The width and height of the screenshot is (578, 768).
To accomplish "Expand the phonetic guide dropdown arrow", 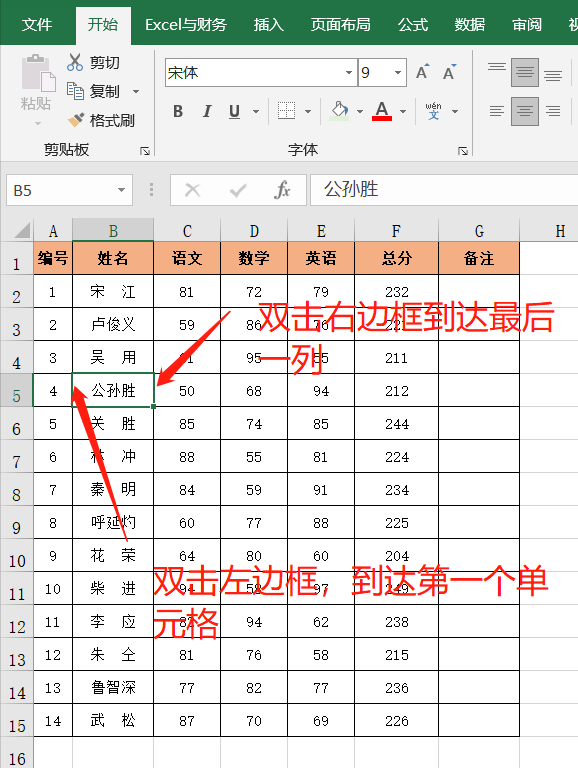I will (x=455, y=112).
